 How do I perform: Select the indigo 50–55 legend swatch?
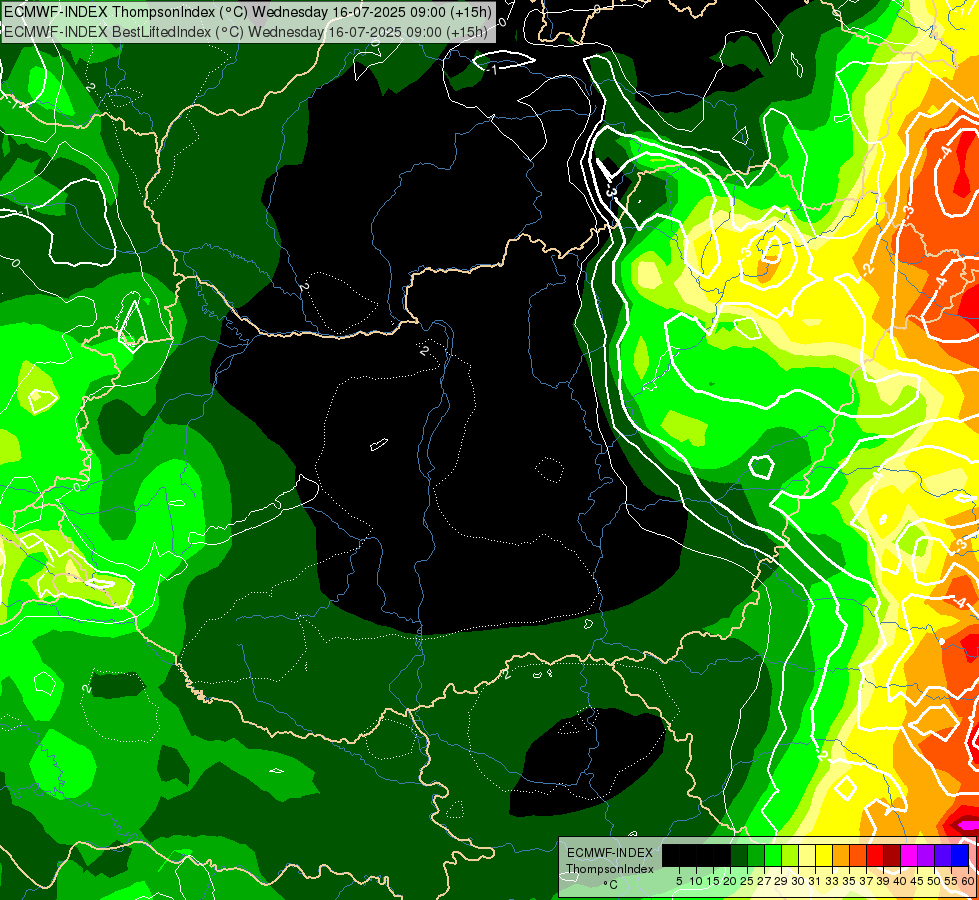943,855
